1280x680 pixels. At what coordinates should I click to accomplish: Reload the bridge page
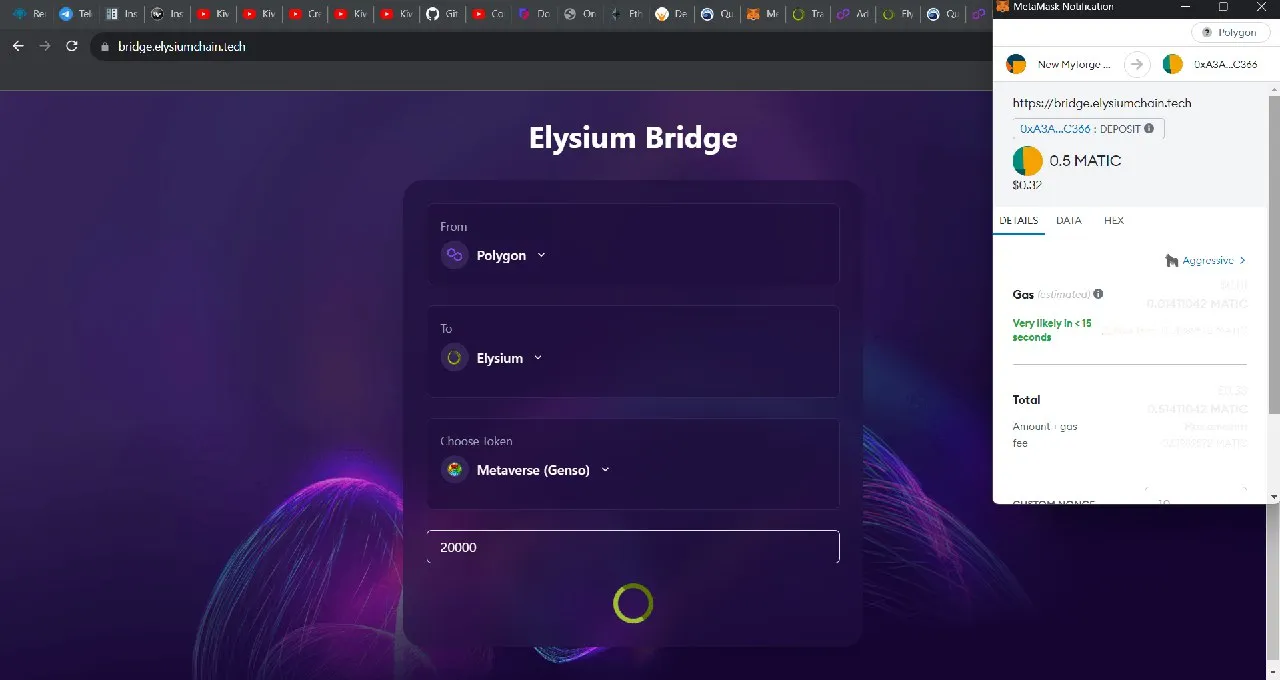[x=71, y=46]
